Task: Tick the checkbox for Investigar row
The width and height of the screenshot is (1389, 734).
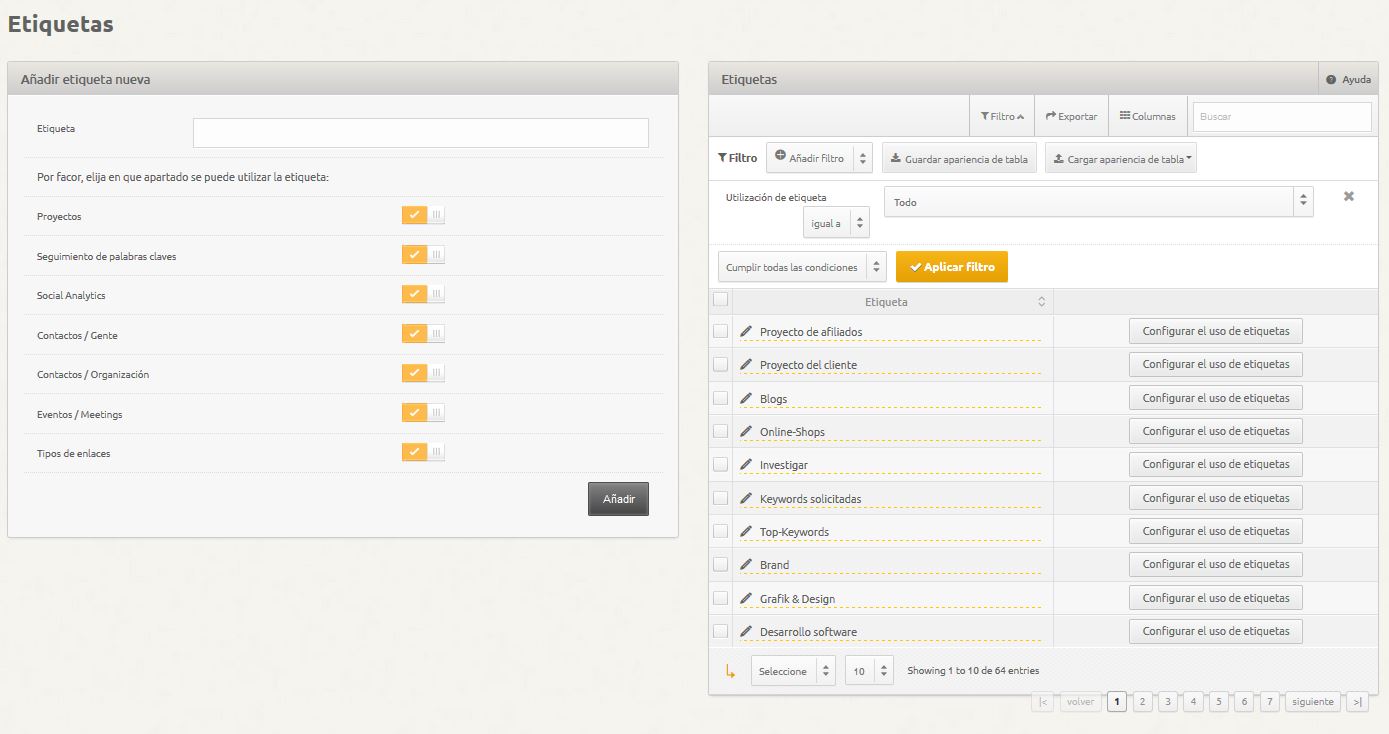Action: tap(720, 464)
